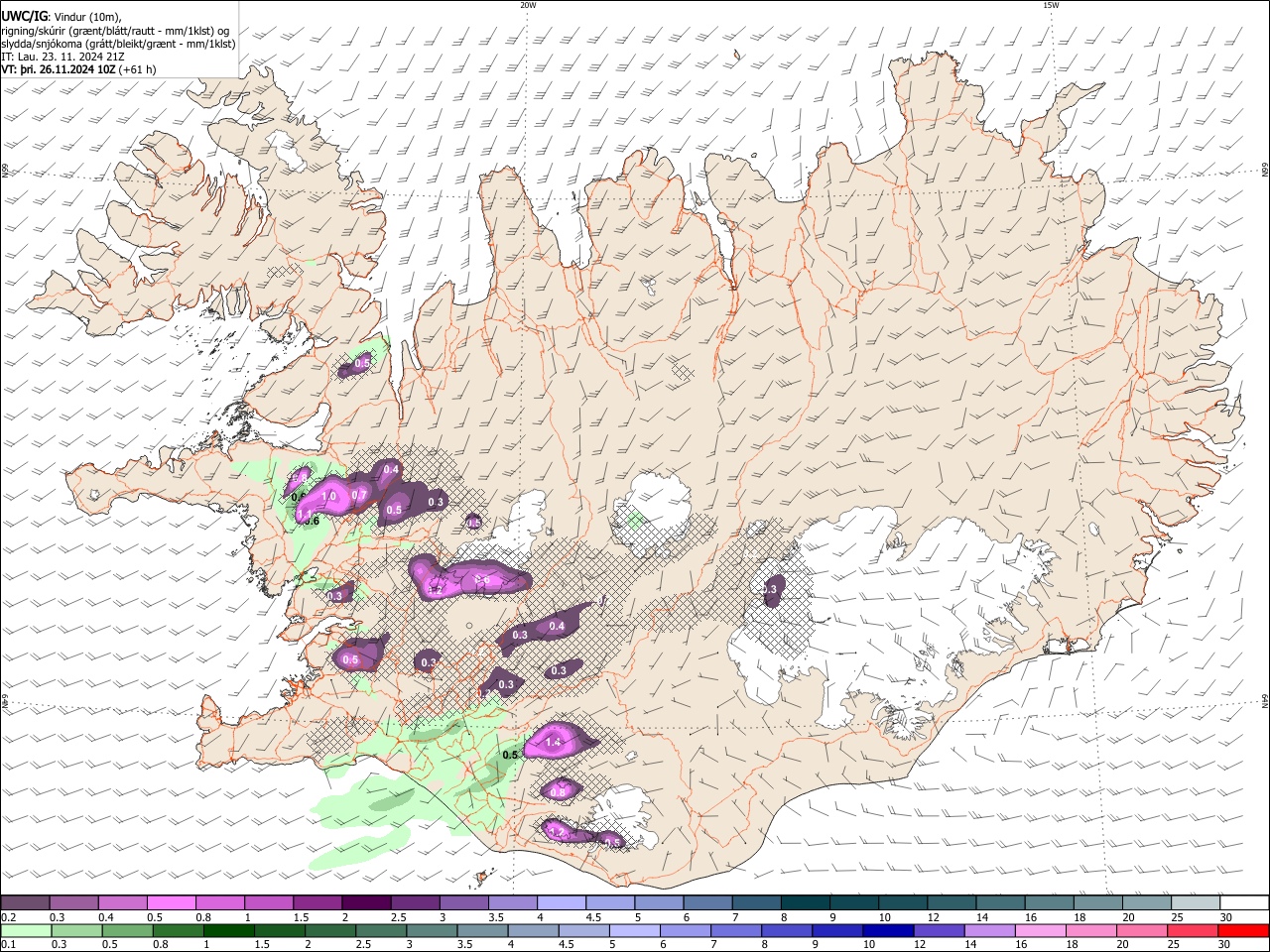This screenshot has height=952, width=1270.
Task: Pick the 14 lilac rain-scale swatch
Action: click(990, 930)
